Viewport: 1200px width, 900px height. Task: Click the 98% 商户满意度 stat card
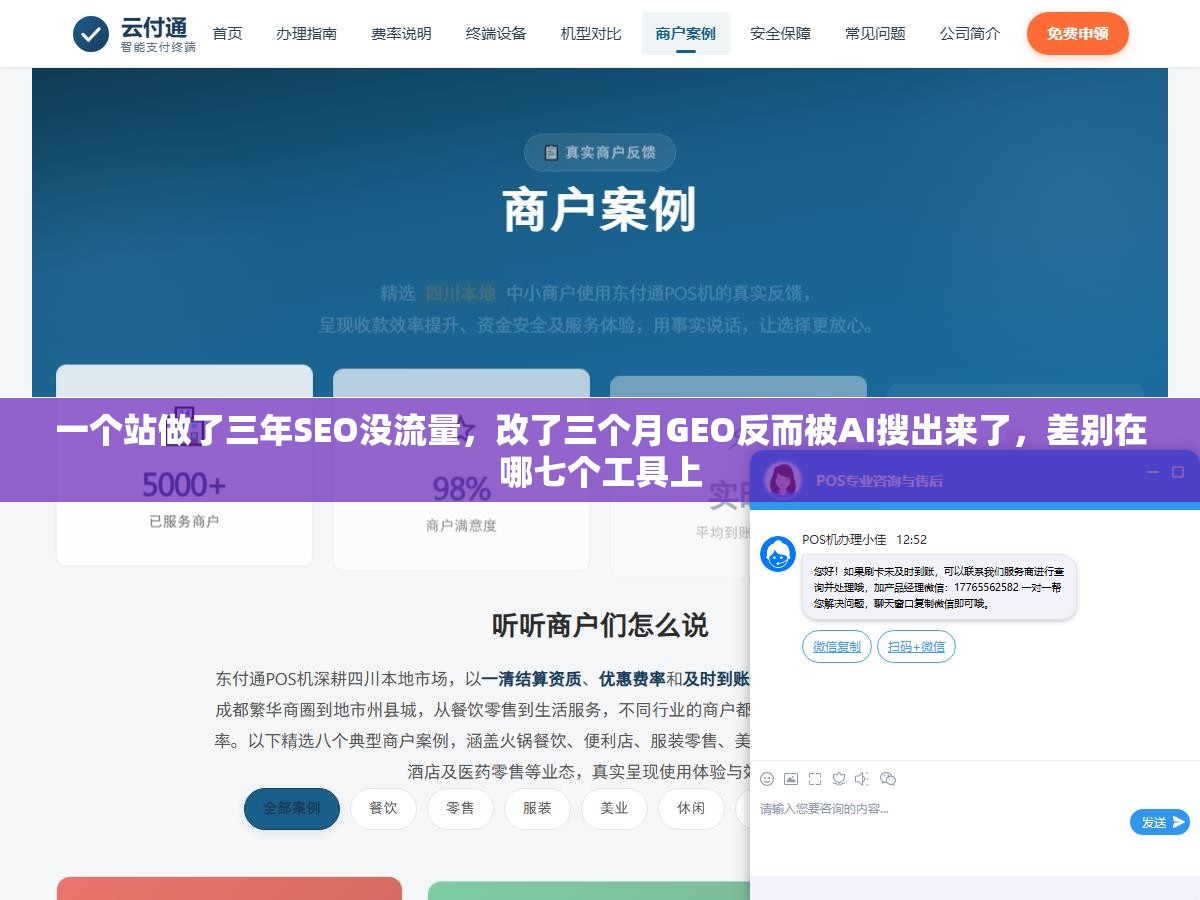[461, 470]
